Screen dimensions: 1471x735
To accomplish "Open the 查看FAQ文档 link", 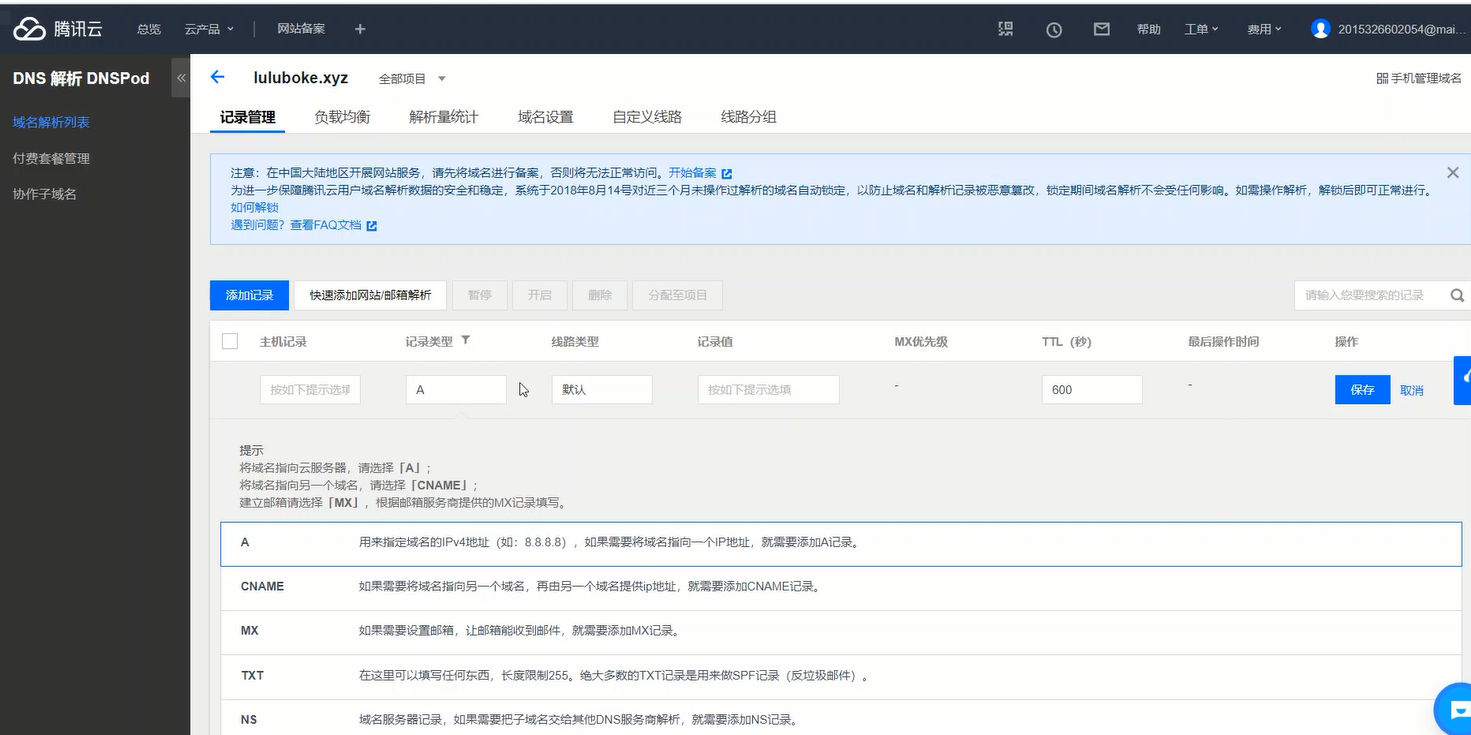I will (x=325, y=225).
